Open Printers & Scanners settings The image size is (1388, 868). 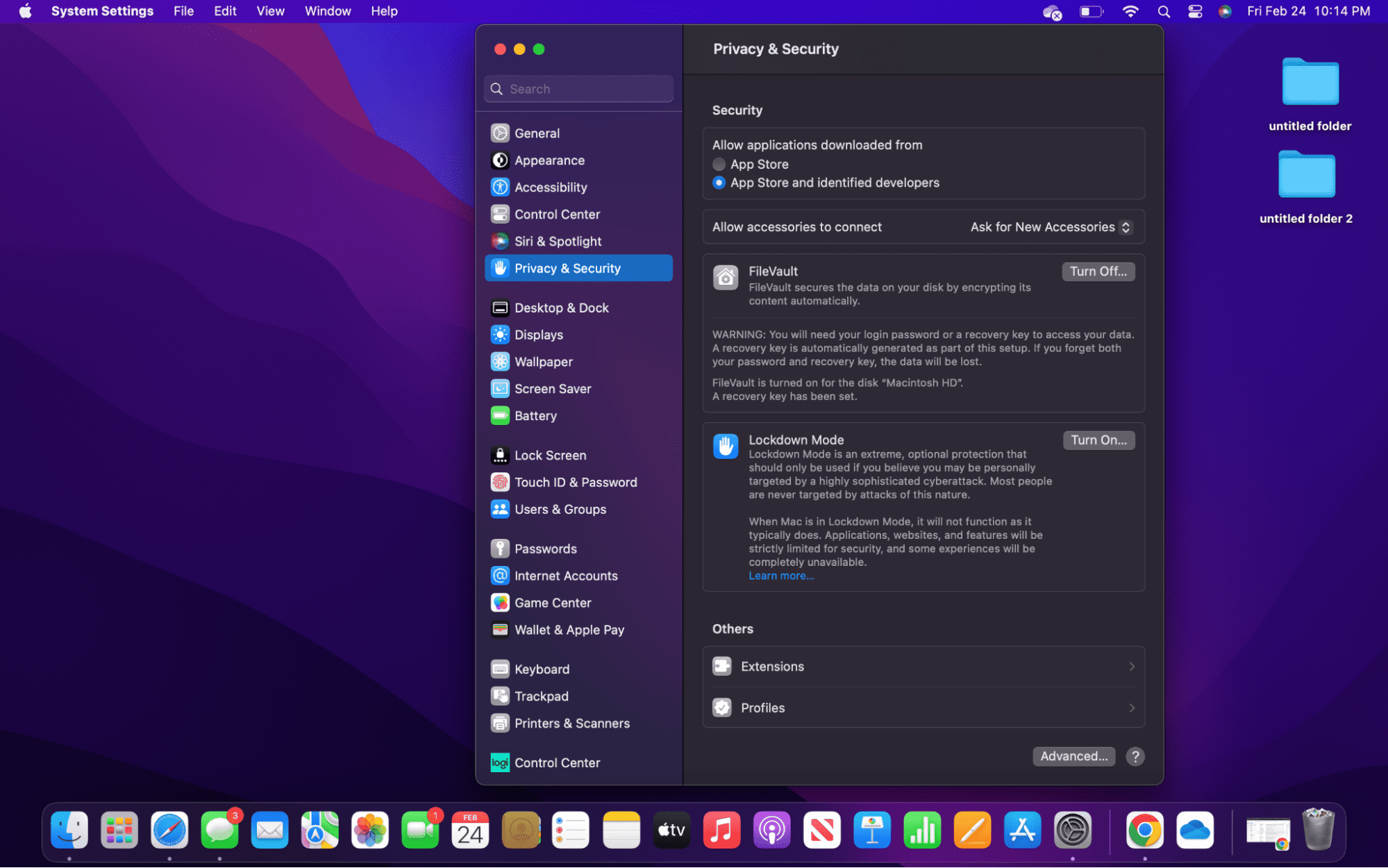tap(578, 724)
